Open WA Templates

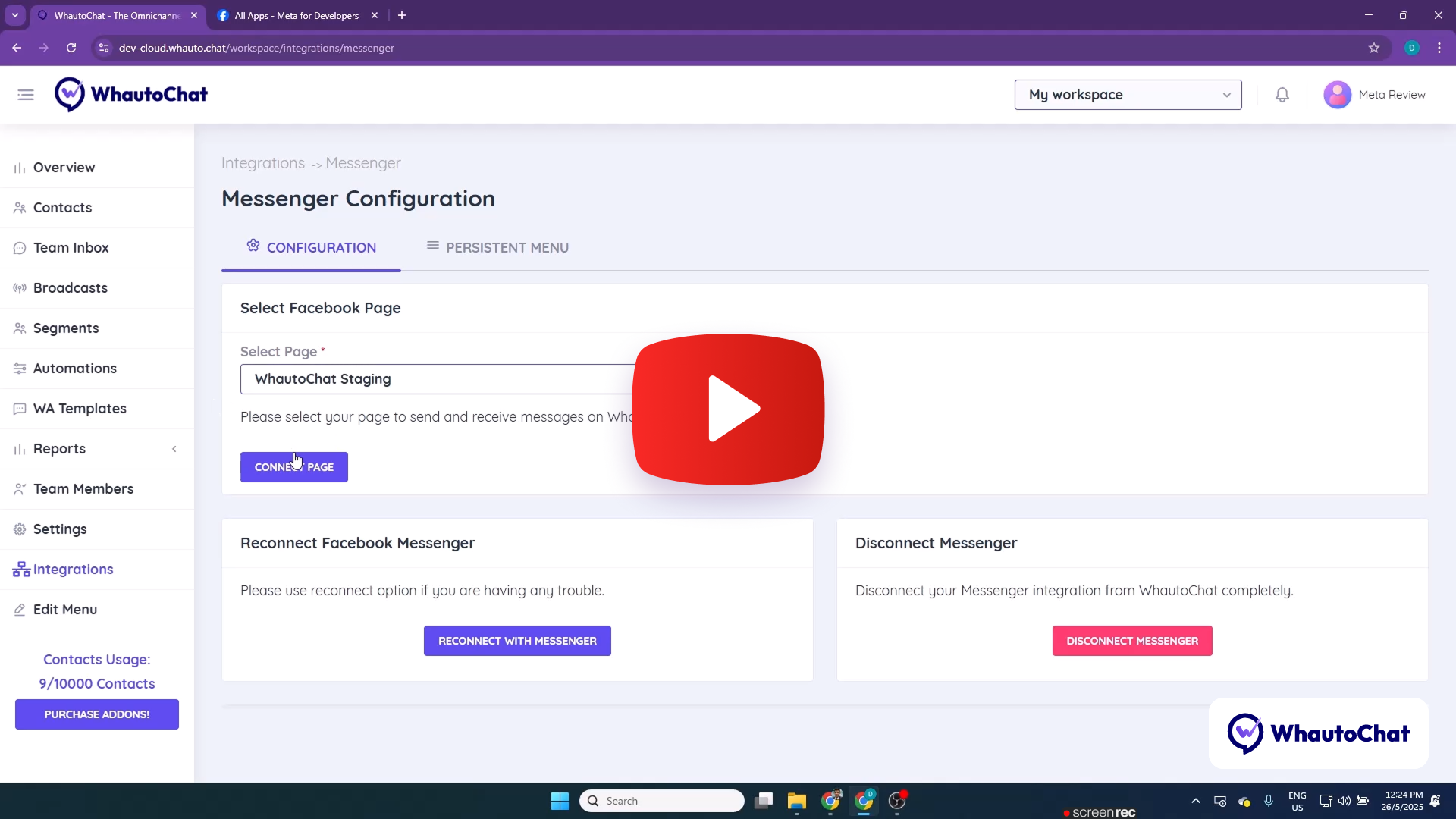tap(79, 408)
